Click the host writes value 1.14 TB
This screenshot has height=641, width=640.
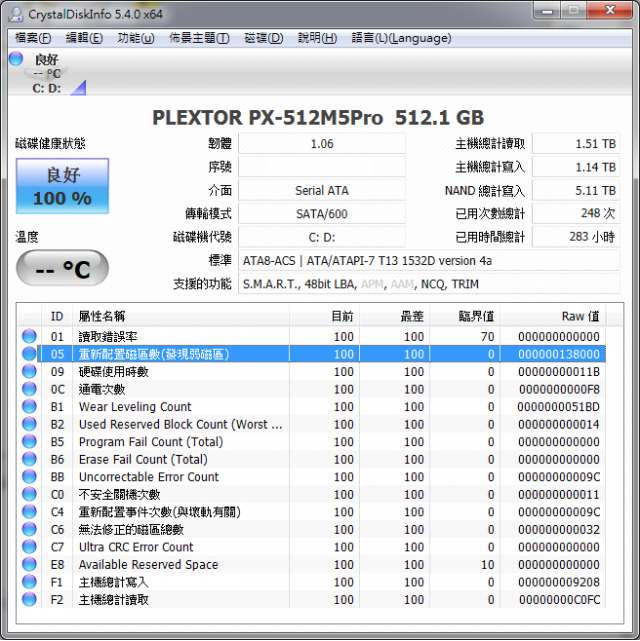(575, 167)
